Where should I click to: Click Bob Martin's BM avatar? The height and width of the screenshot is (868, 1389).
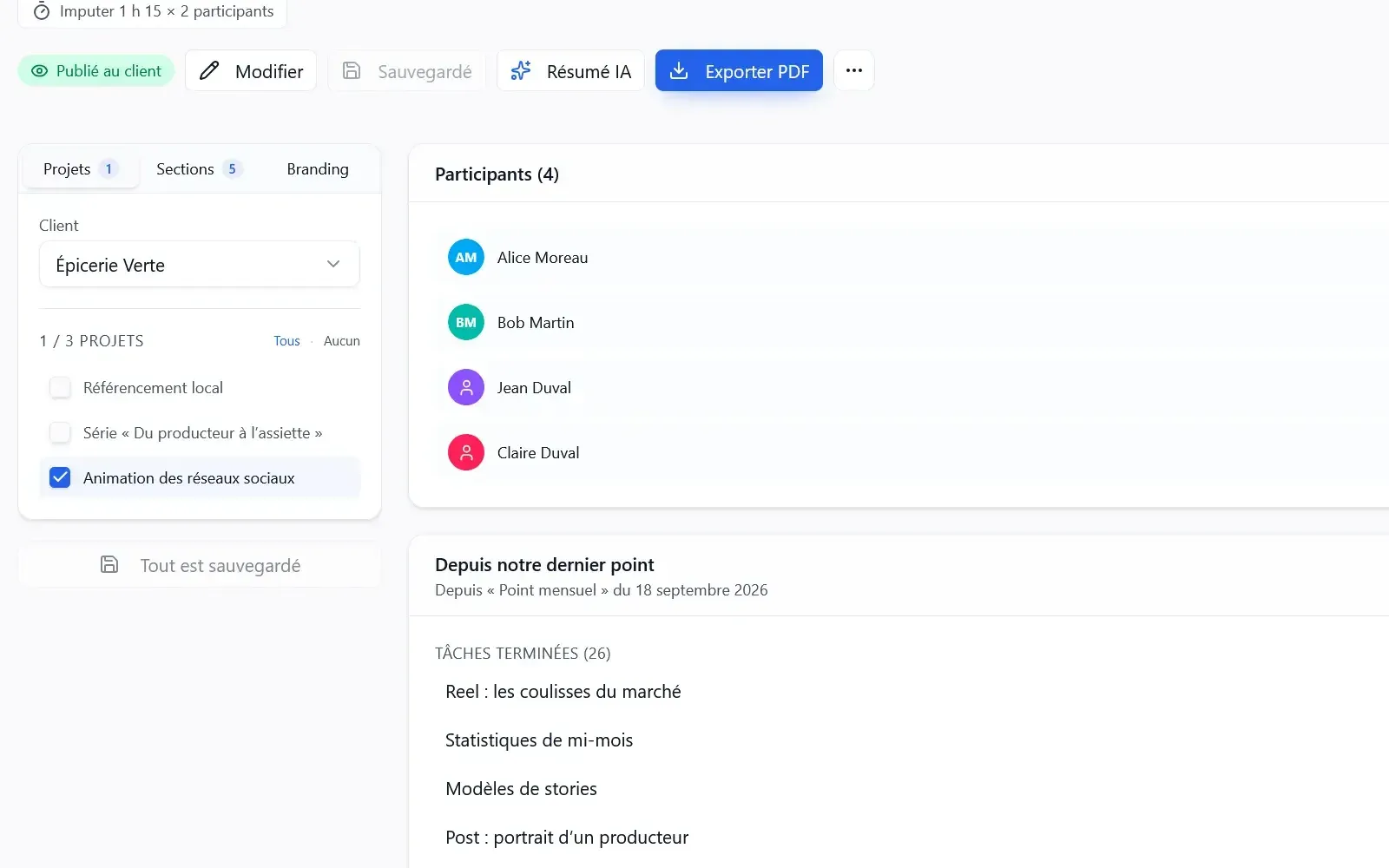[x=466, y=322]
